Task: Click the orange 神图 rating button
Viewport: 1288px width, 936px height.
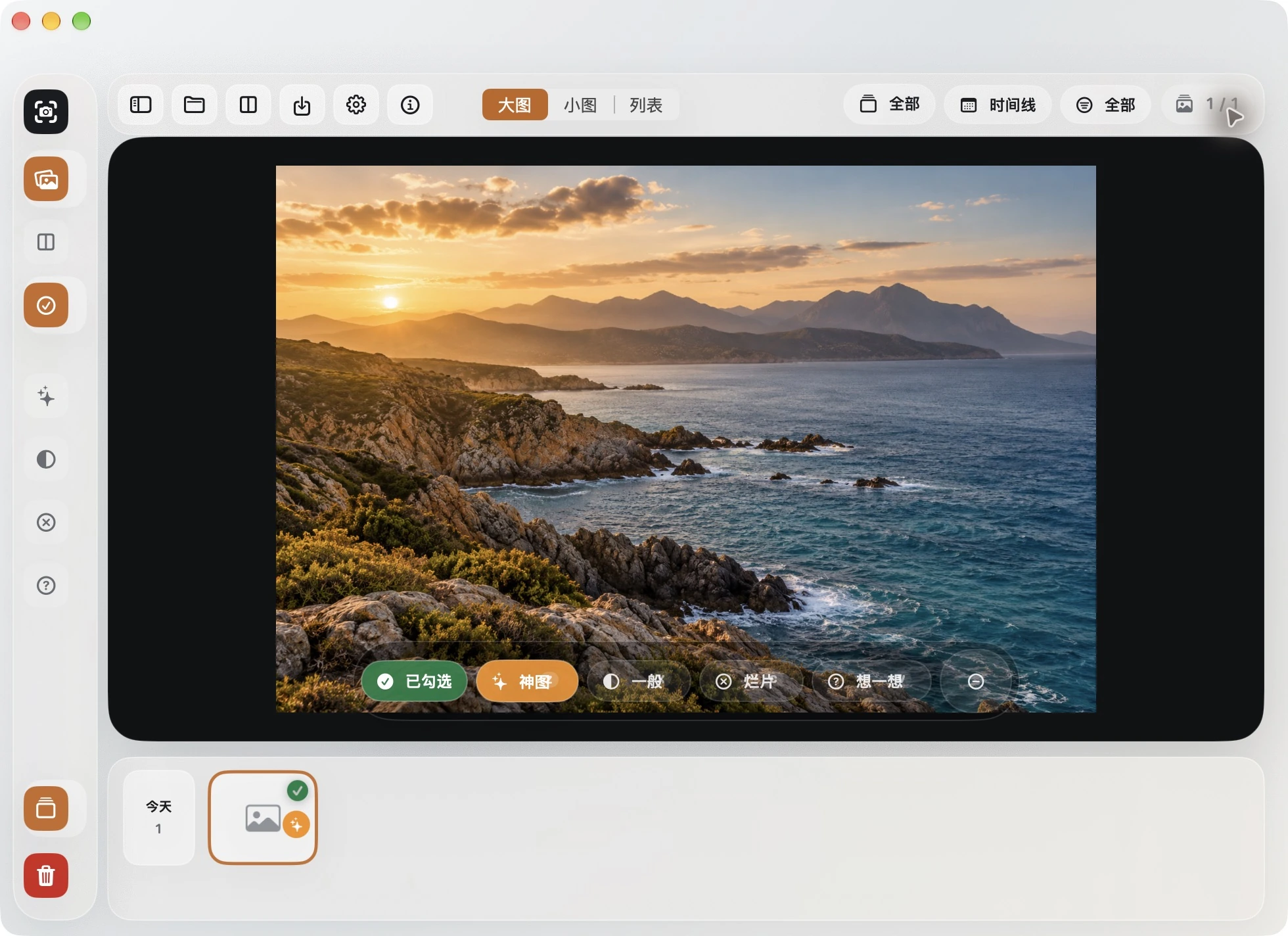Action: (x=527, y=681)
